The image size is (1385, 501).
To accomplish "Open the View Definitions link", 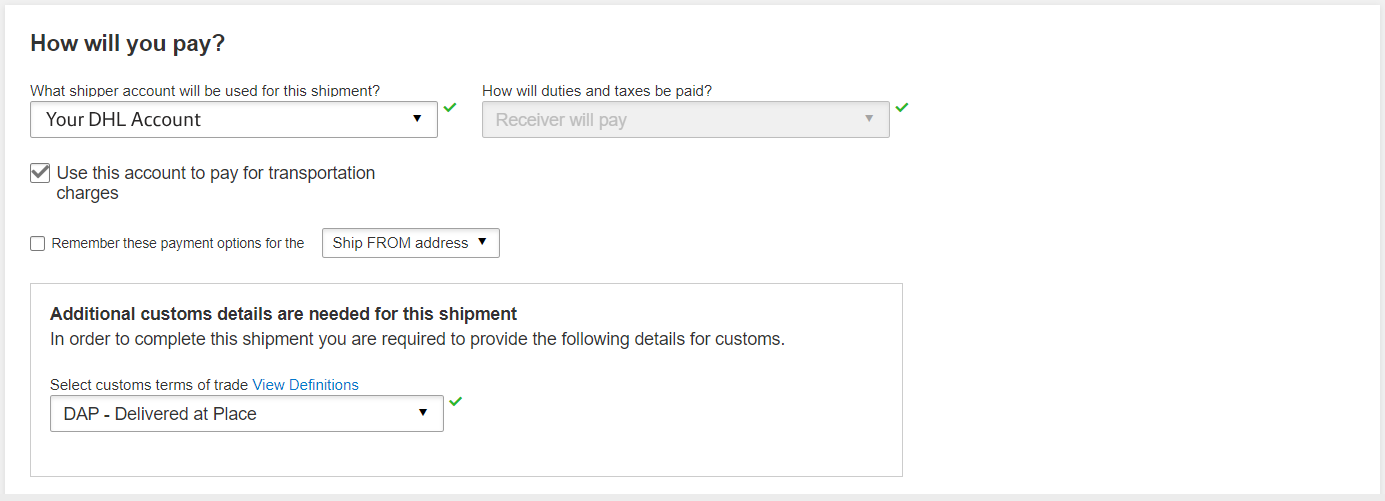I will pos(306,385).
